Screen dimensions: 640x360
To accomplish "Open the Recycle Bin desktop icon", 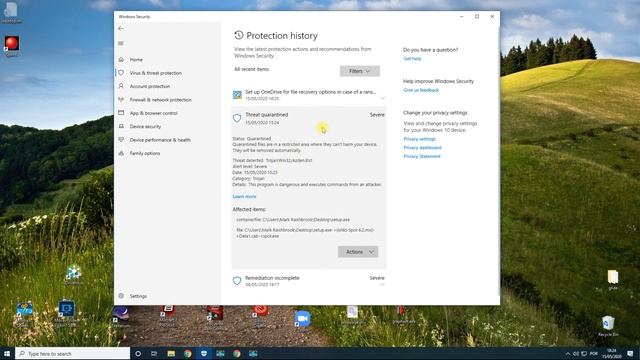I will pos(608,325).
